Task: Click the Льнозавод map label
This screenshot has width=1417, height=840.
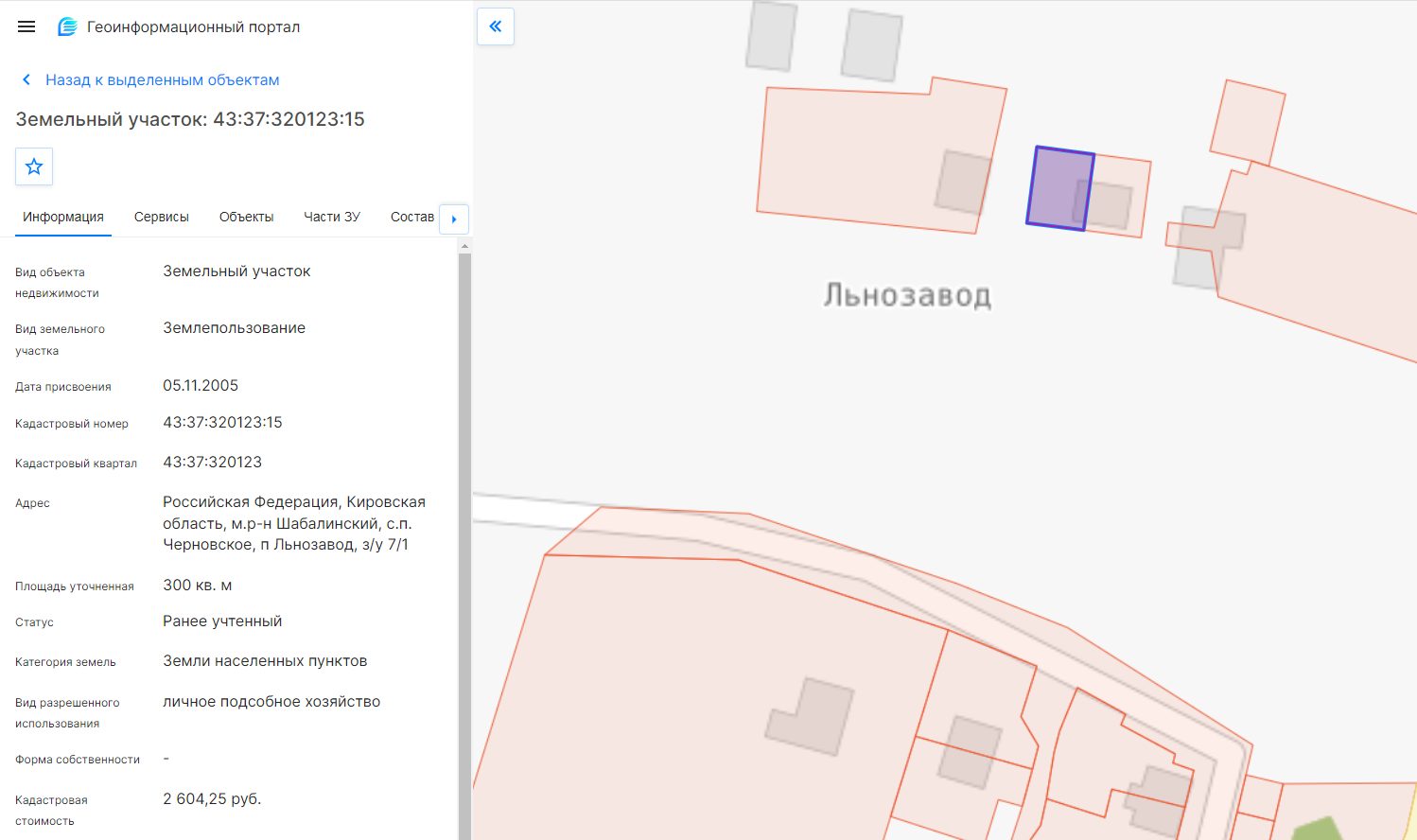Action: coord(908,295)
